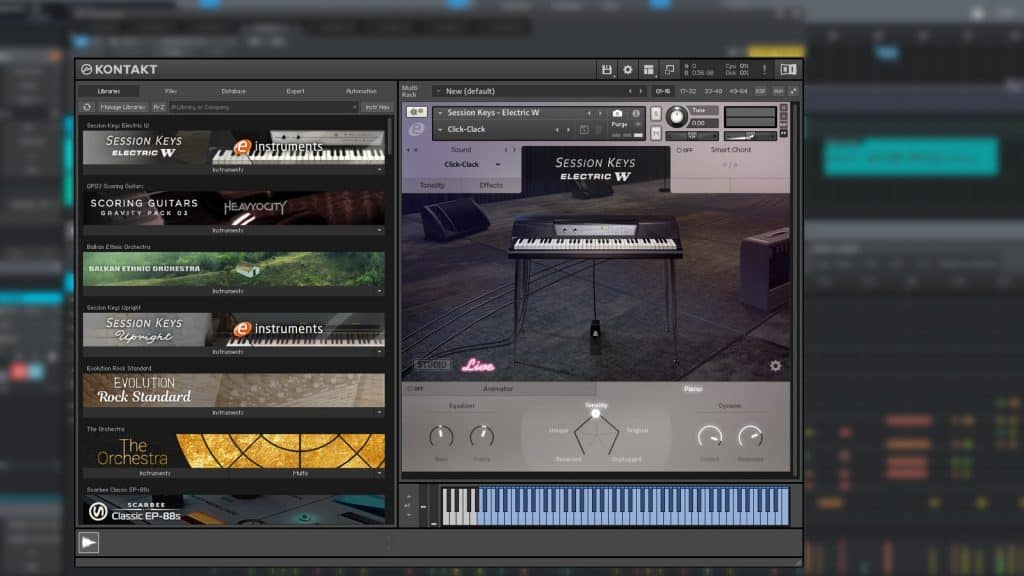Open the Multis section of The Orchestra

[x=300, y=473]
